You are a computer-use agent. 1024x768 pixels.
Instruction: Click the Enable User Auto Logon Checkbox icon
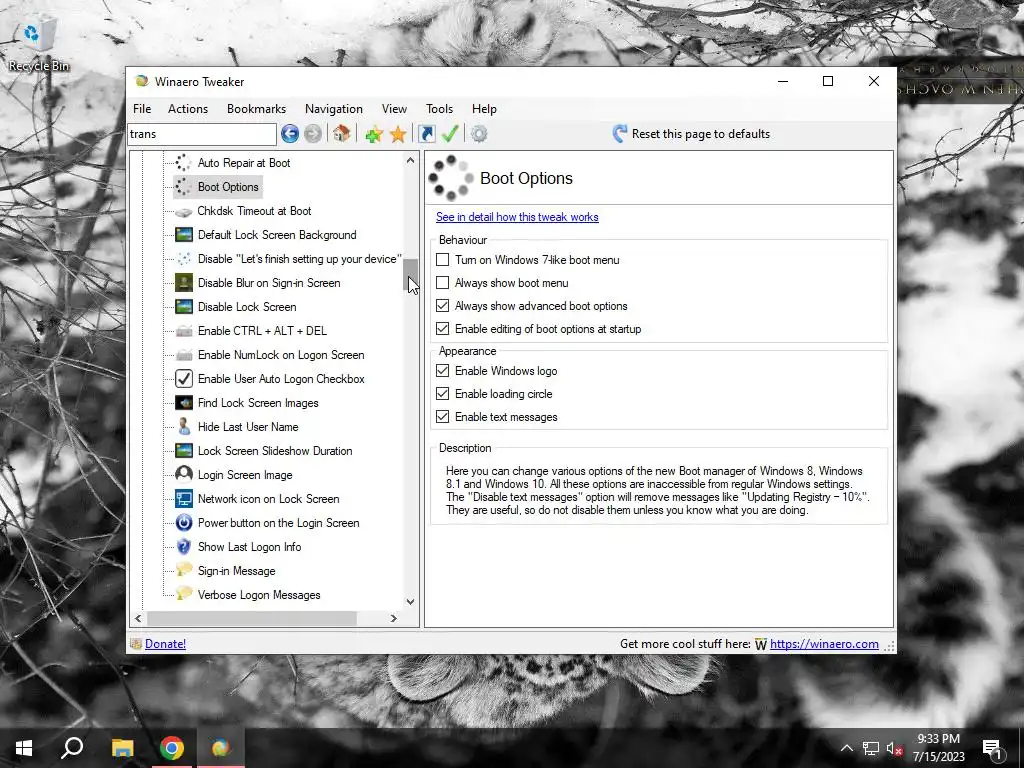pos(184,379)
